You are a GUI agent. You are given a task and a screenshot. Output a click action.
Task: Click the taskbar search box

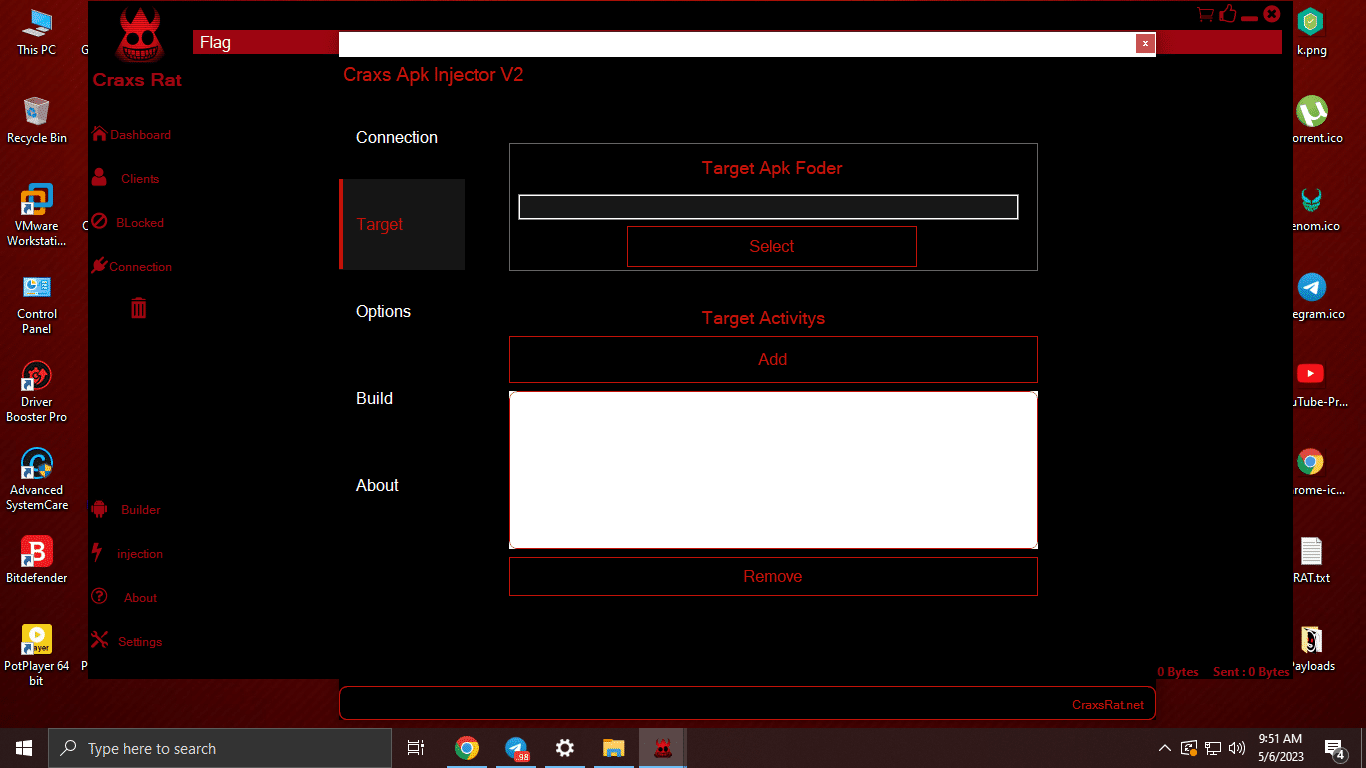220,748
